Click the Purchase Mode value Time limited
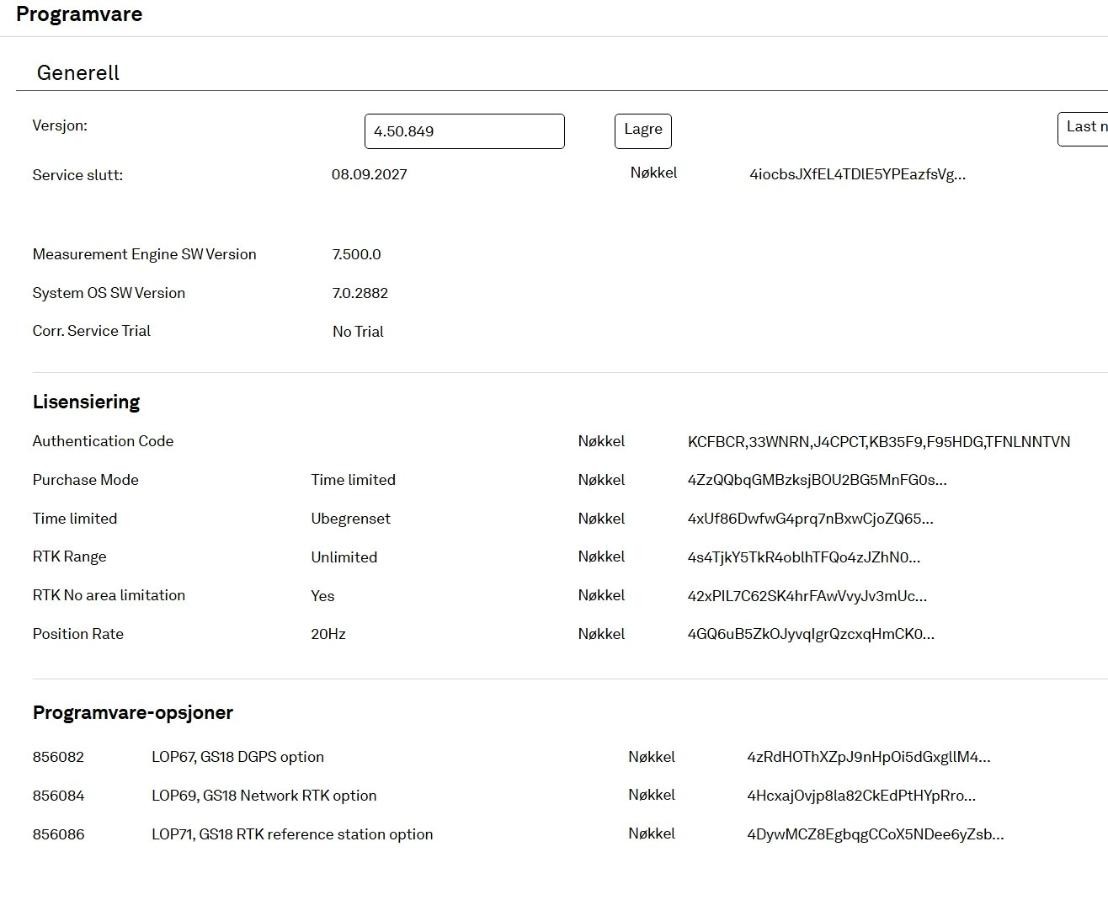This screenshot has width=1108, height=900. pyautogui.click(x=353, y=480)
